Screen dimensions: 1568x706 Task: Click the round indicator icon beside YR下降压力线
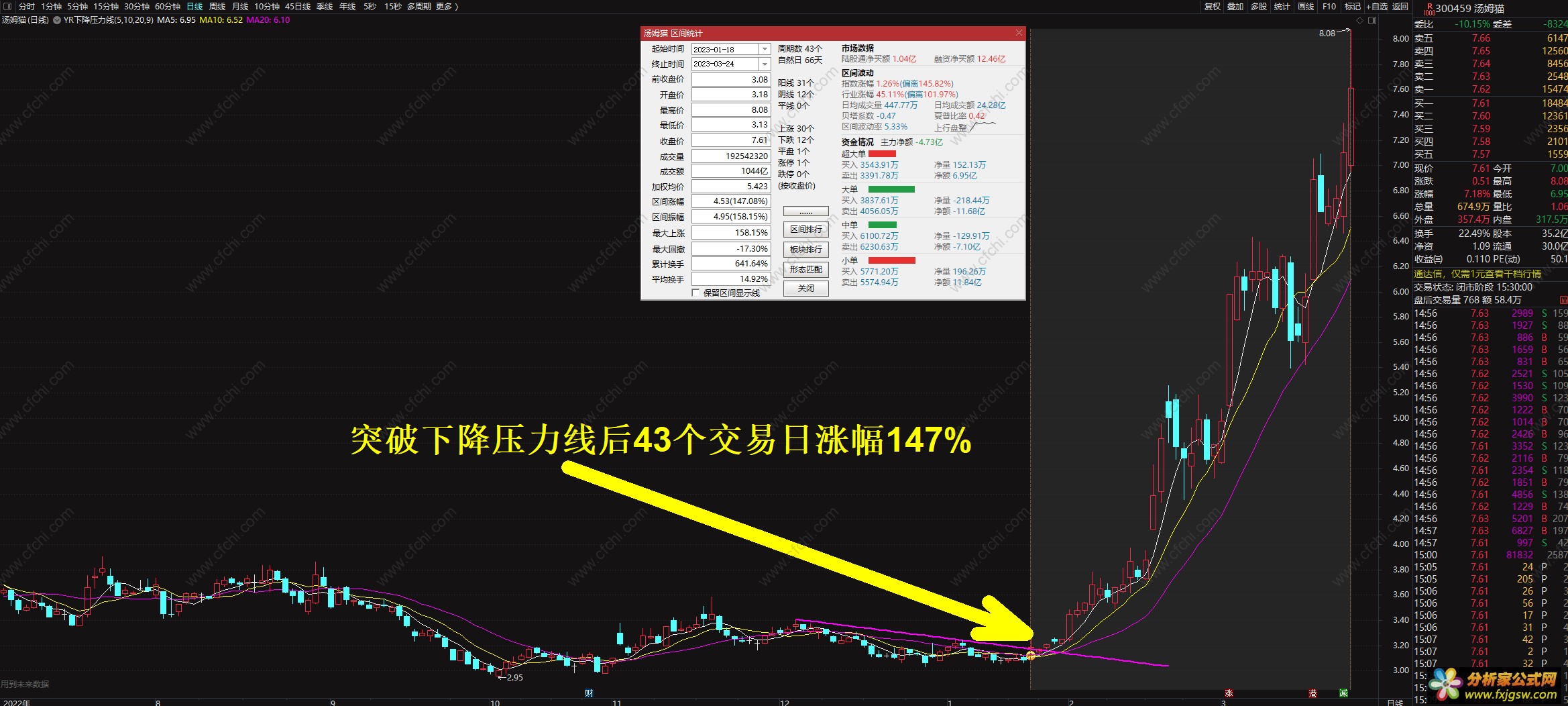click(57, 20)
